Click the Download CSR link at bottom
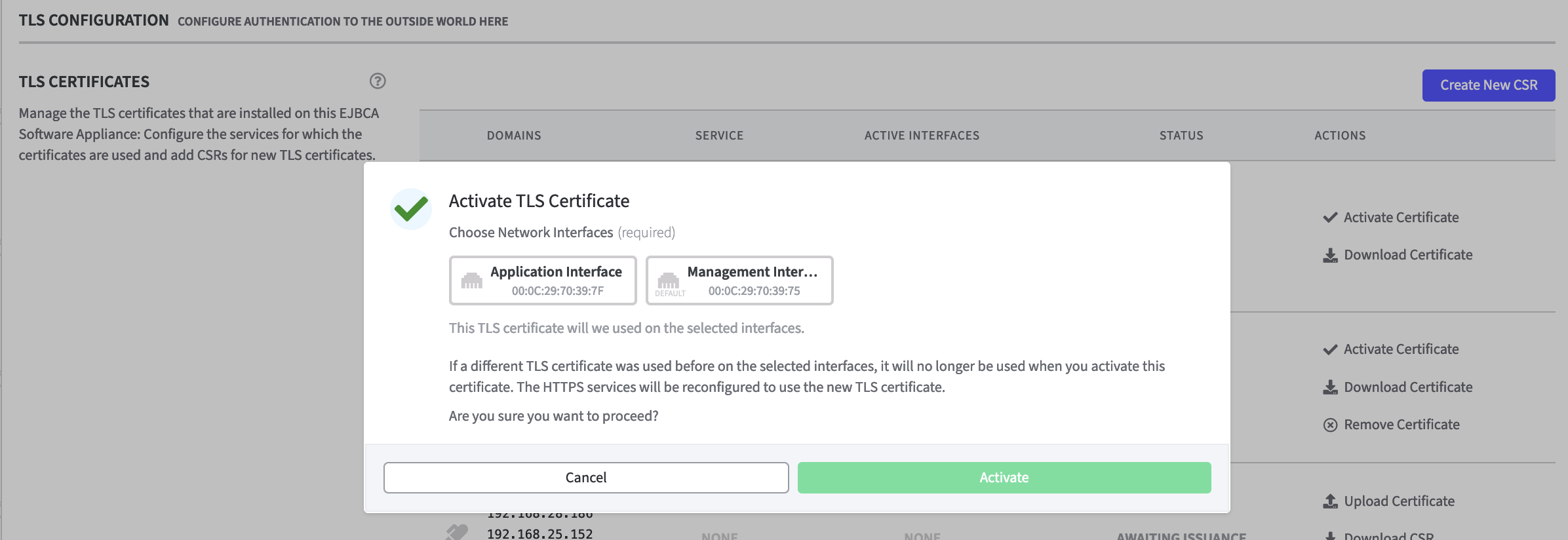 pos(1388,535)
